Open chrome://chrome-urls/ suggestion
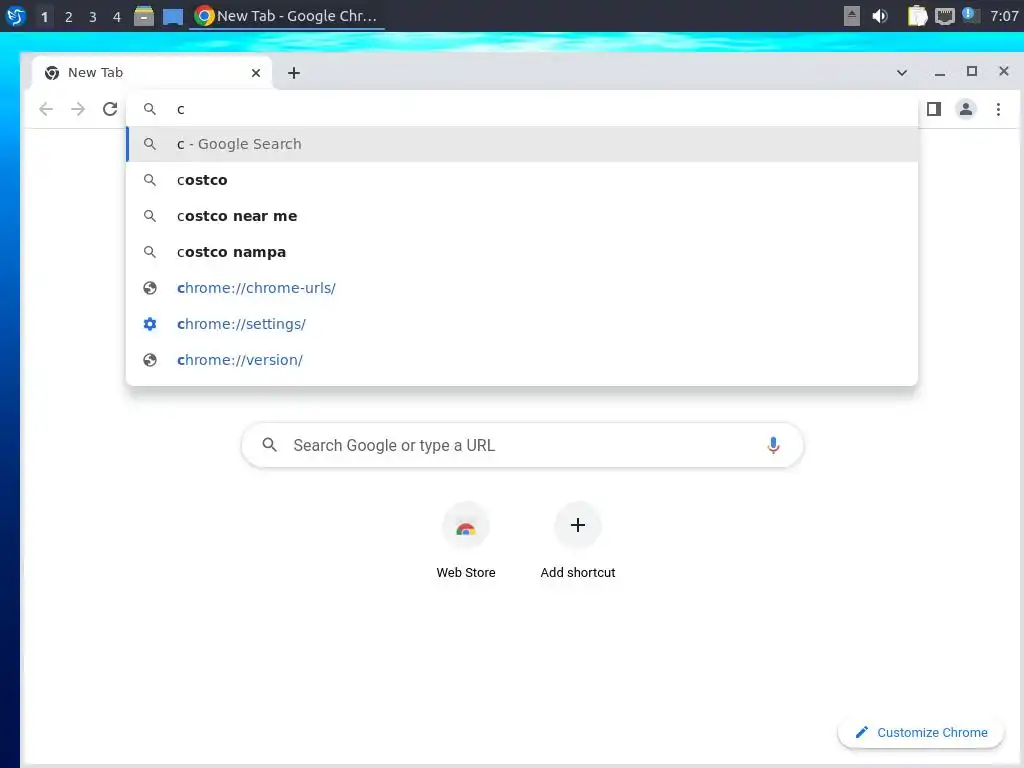The width and height of the screenshot is (1024, 768). pyautogui.click(x=522, y=288)
